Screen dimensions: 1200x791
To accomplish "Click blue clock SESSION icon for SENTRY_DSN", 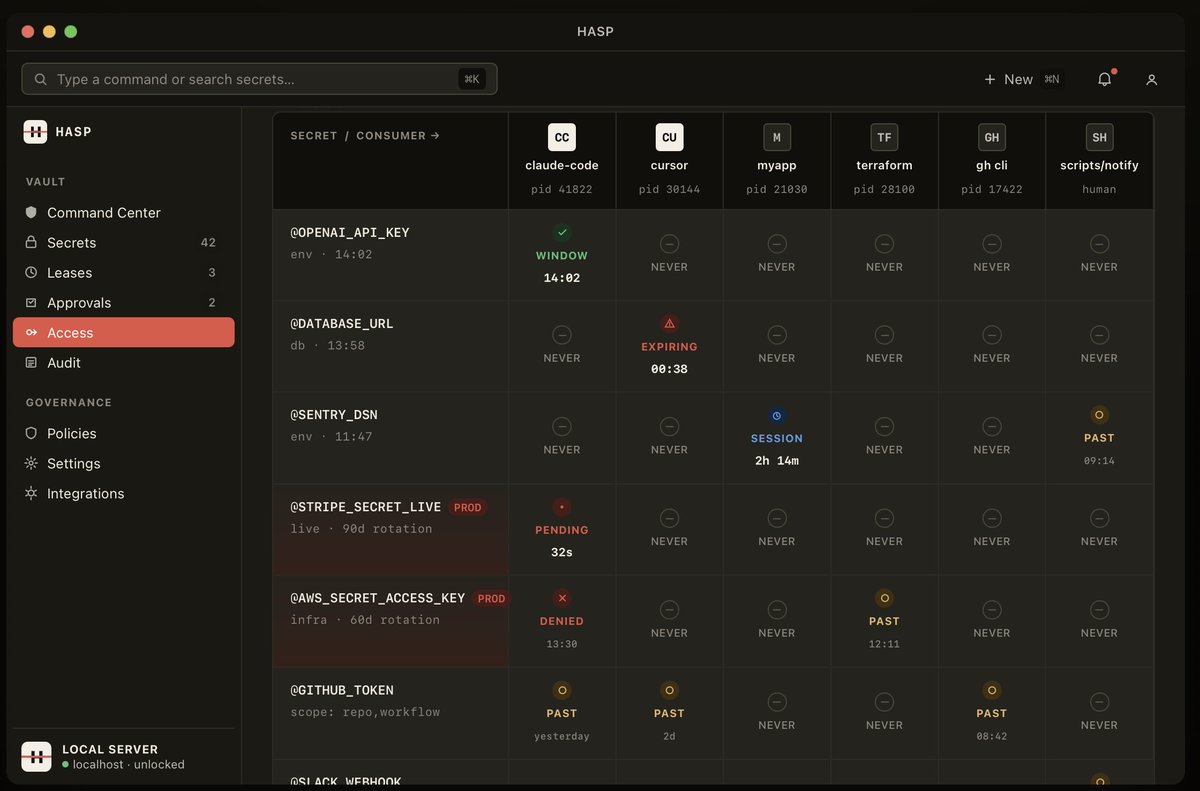I will click(x=777, y=415).
